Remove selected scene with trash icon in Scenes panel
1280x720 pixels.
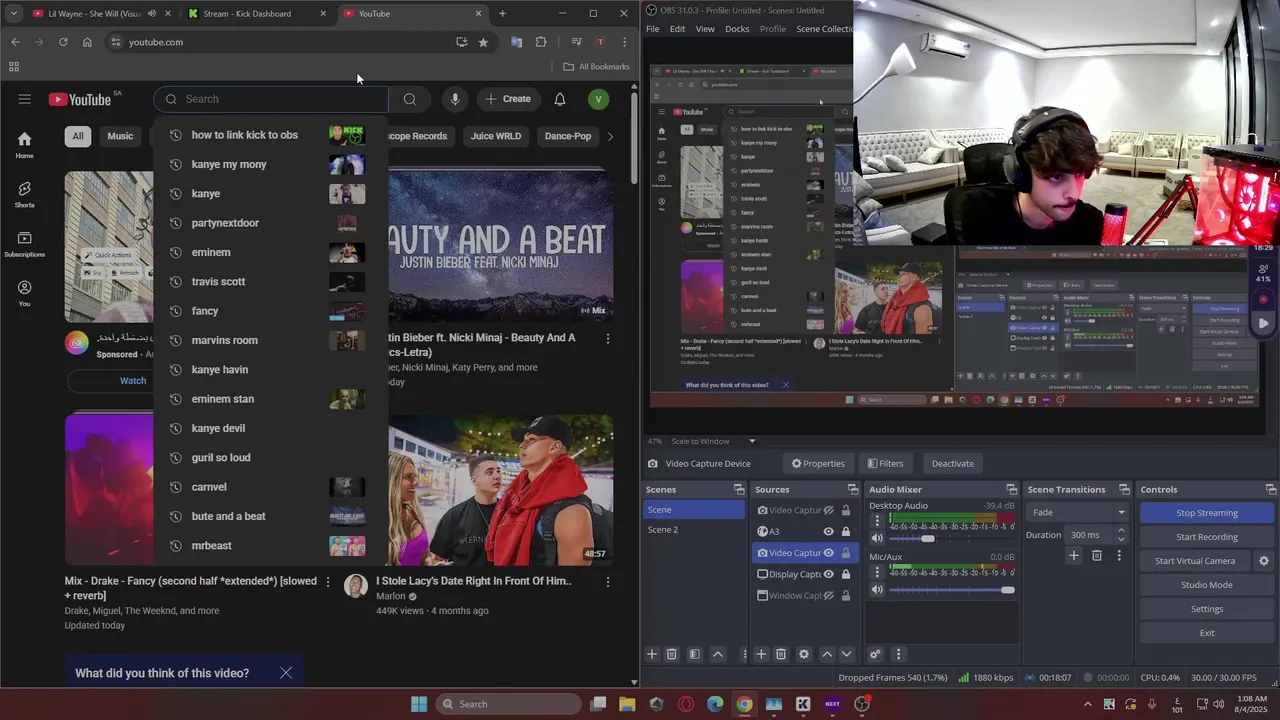pyautogui.click(x=672, y=654)
